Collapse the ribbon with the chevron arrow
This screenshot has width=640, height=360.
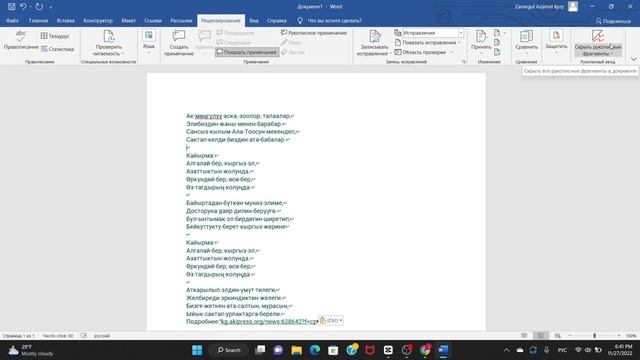(x=633, y=59)
